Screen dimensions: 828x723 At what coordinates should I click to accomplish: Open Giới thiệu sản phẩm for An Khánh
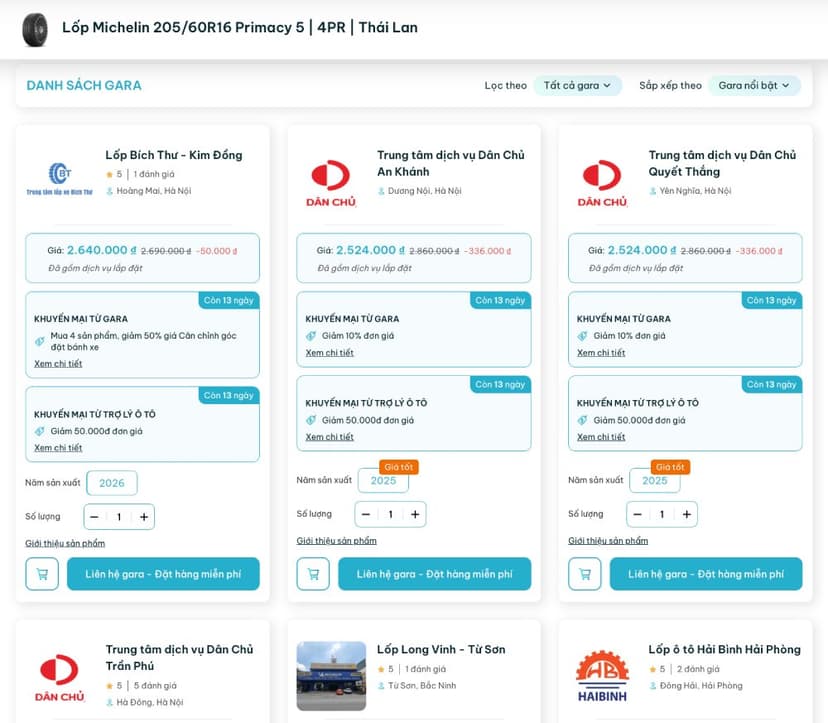336,540
